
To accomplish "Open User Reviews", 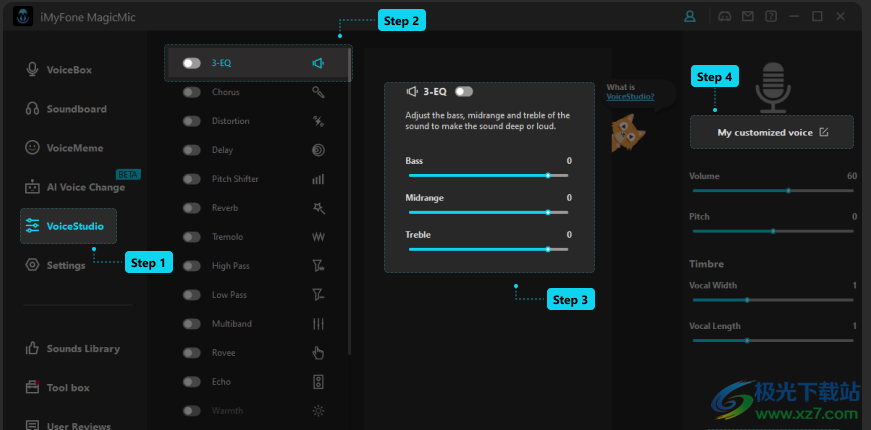I will tap(68, 424).
